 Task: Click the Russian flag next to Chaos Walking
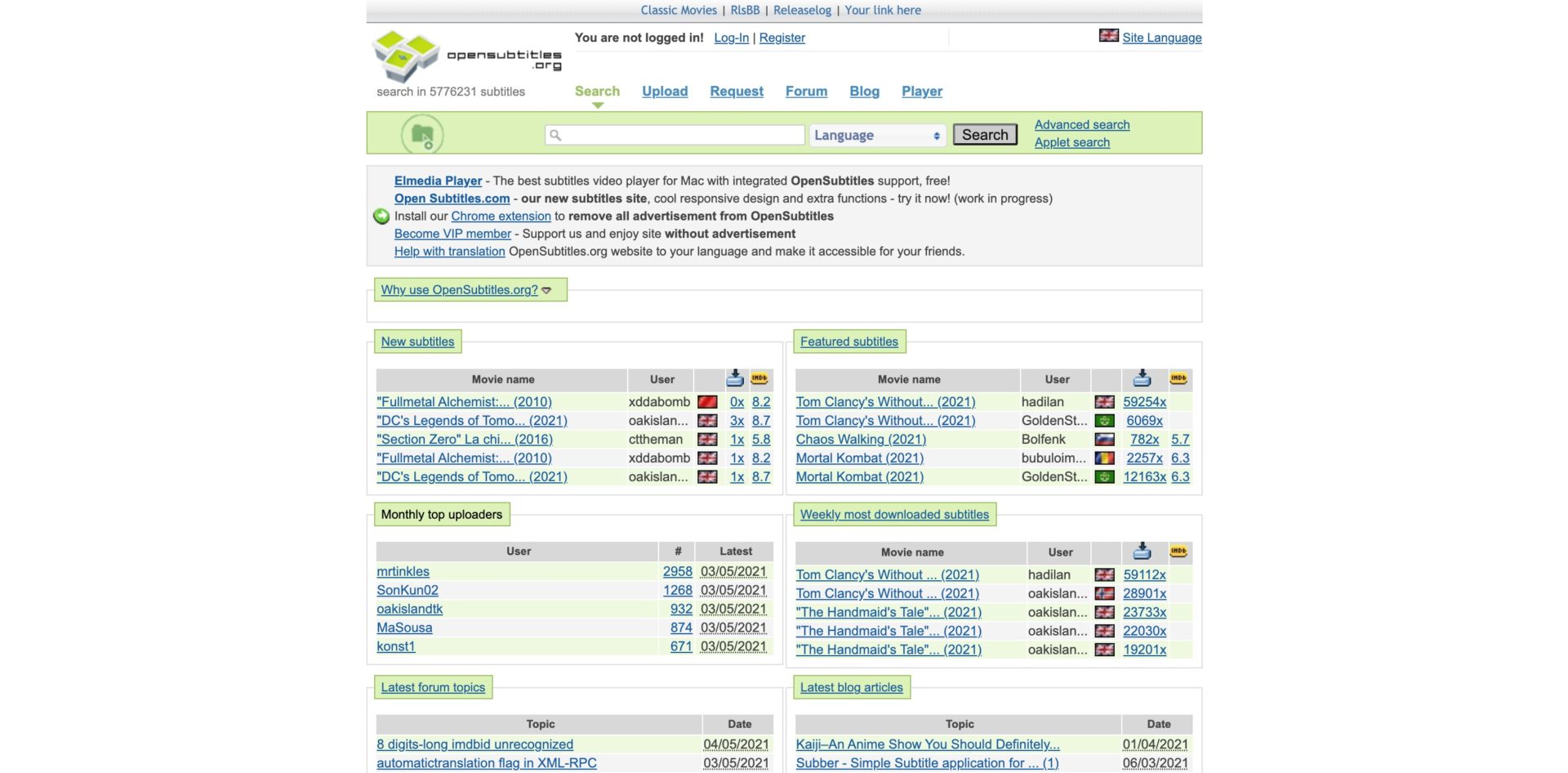click(1104, 440)
